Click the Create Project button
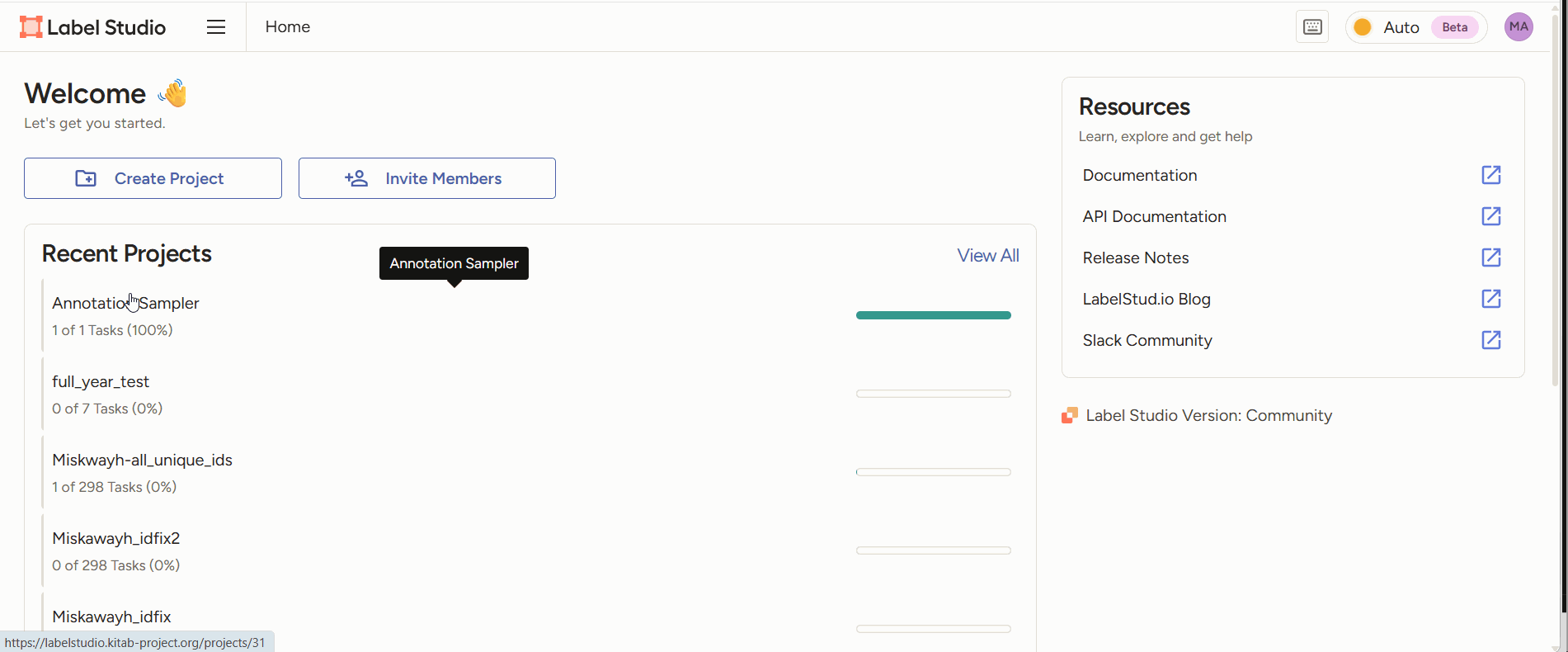 point(153,178)
